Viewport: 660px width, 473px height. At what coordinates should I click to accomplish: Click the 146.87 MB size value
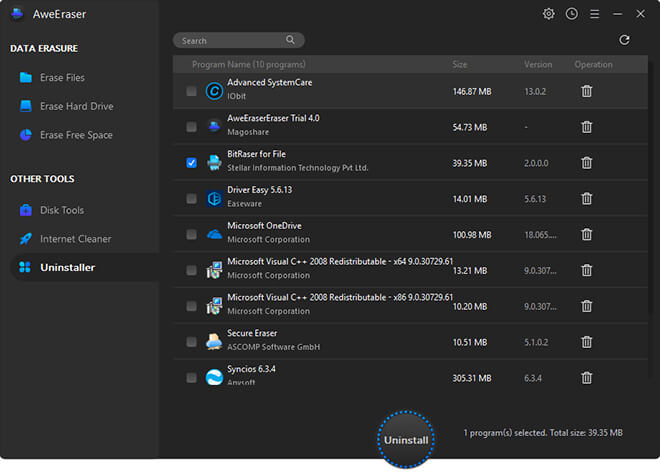point(472,91)
